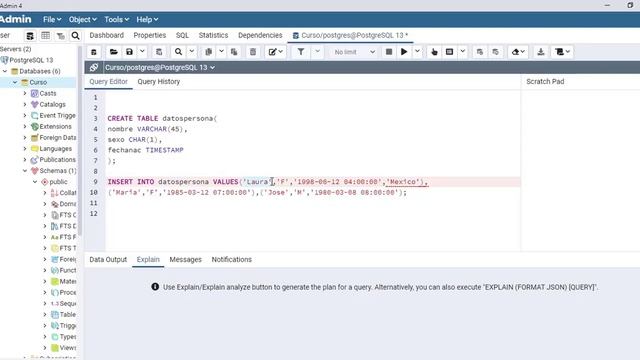This screenshot has width=640, height=360.
Task: Click the Explain Analyze icon
Action: coord(449,52)
